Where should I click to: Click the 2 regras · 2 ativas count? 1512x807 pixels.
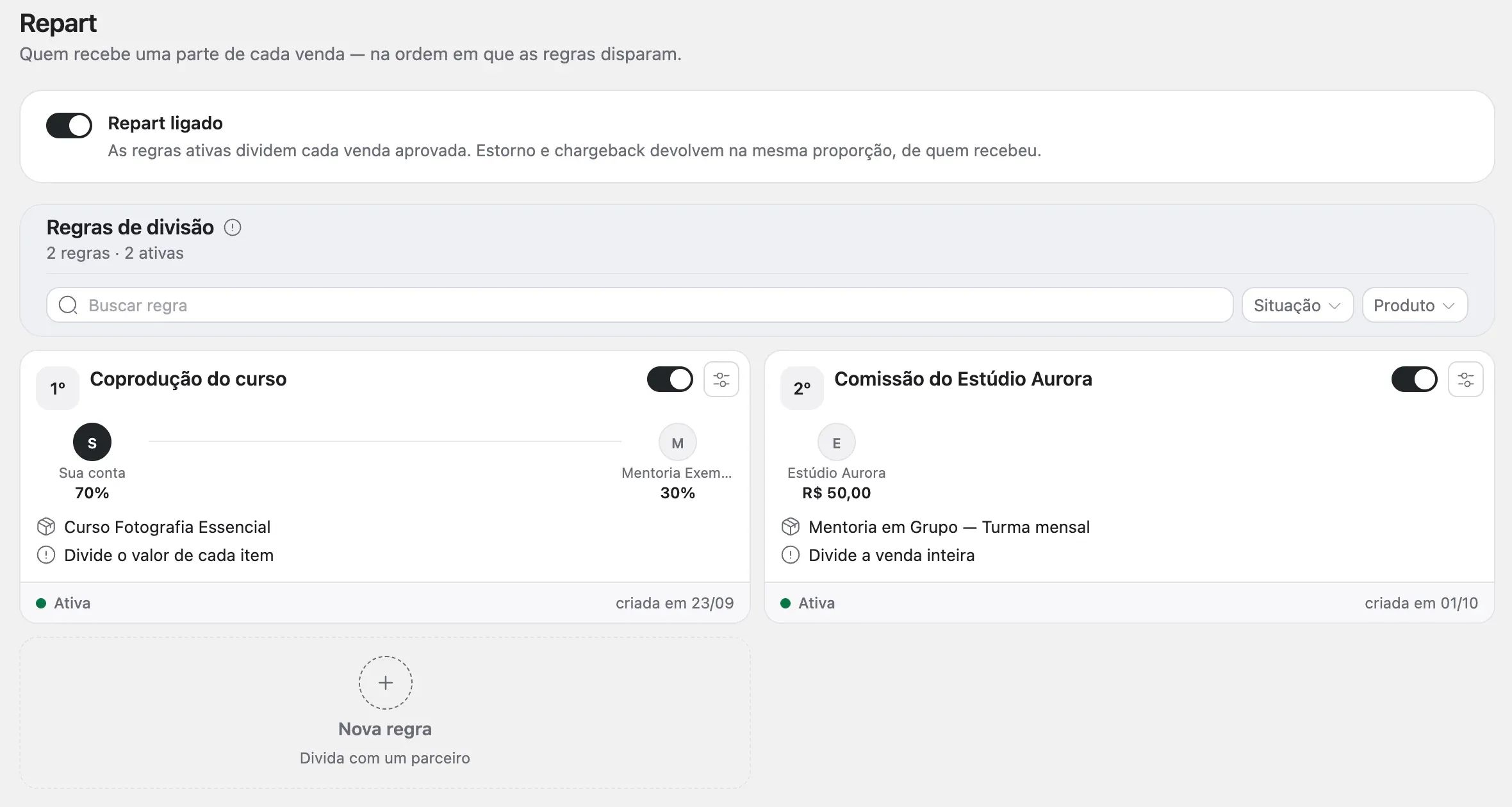point(115,253)
